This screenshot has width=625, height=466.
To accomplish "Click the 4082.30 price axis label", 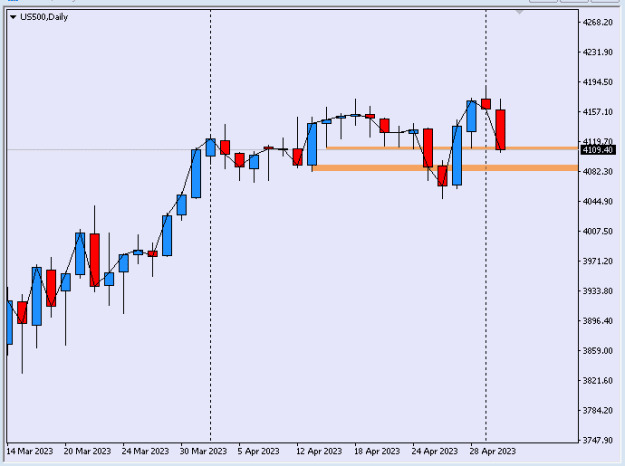I will 597,172.
